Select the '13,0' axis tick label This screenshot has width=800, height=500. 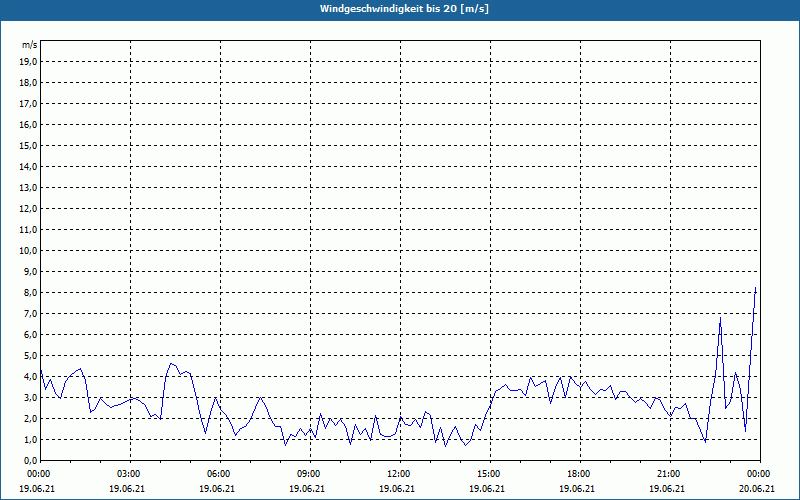29,187
